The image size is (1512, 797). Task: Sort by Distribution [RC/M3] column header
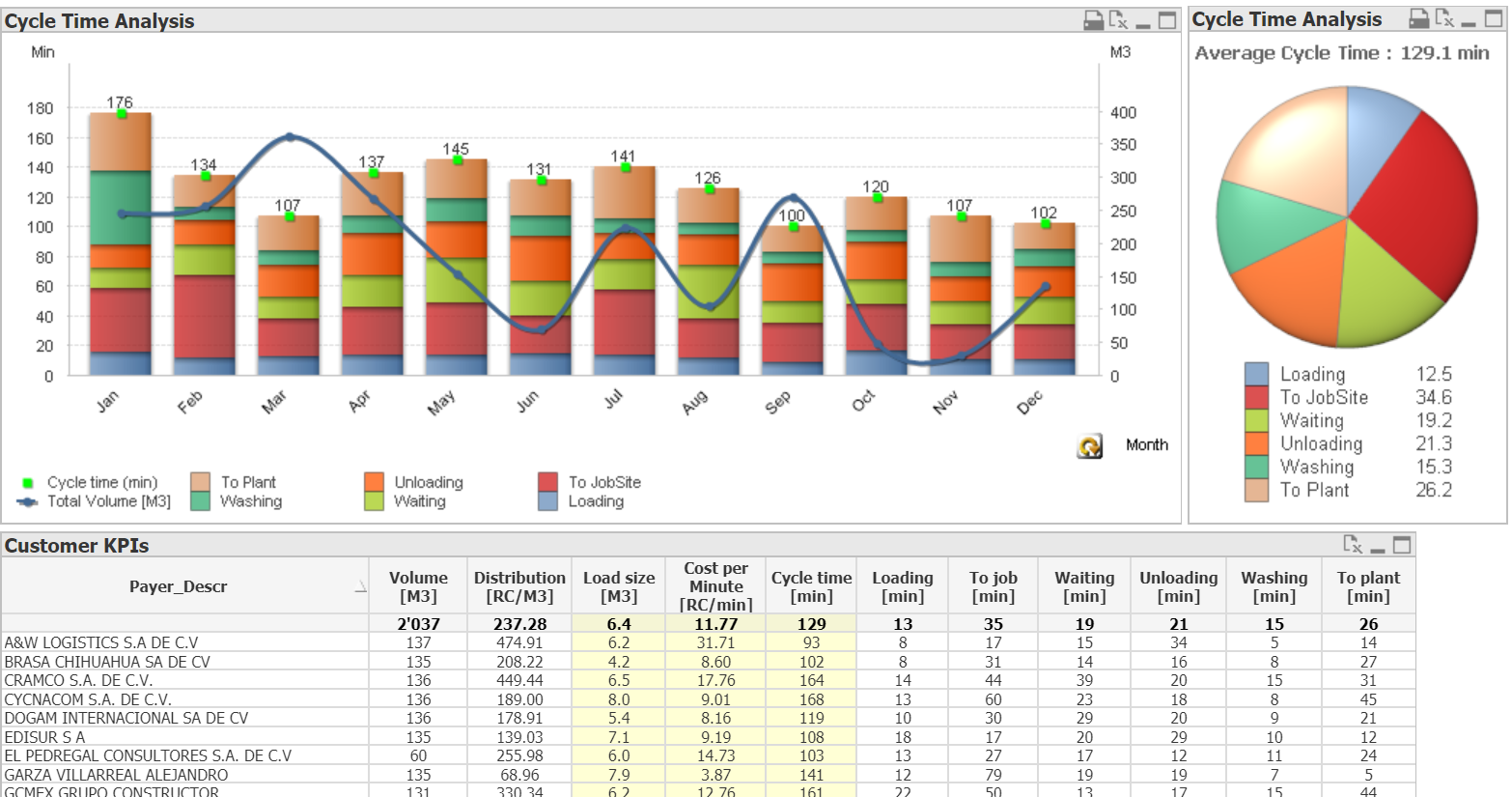pyautogui.click(x=519, y=586)
